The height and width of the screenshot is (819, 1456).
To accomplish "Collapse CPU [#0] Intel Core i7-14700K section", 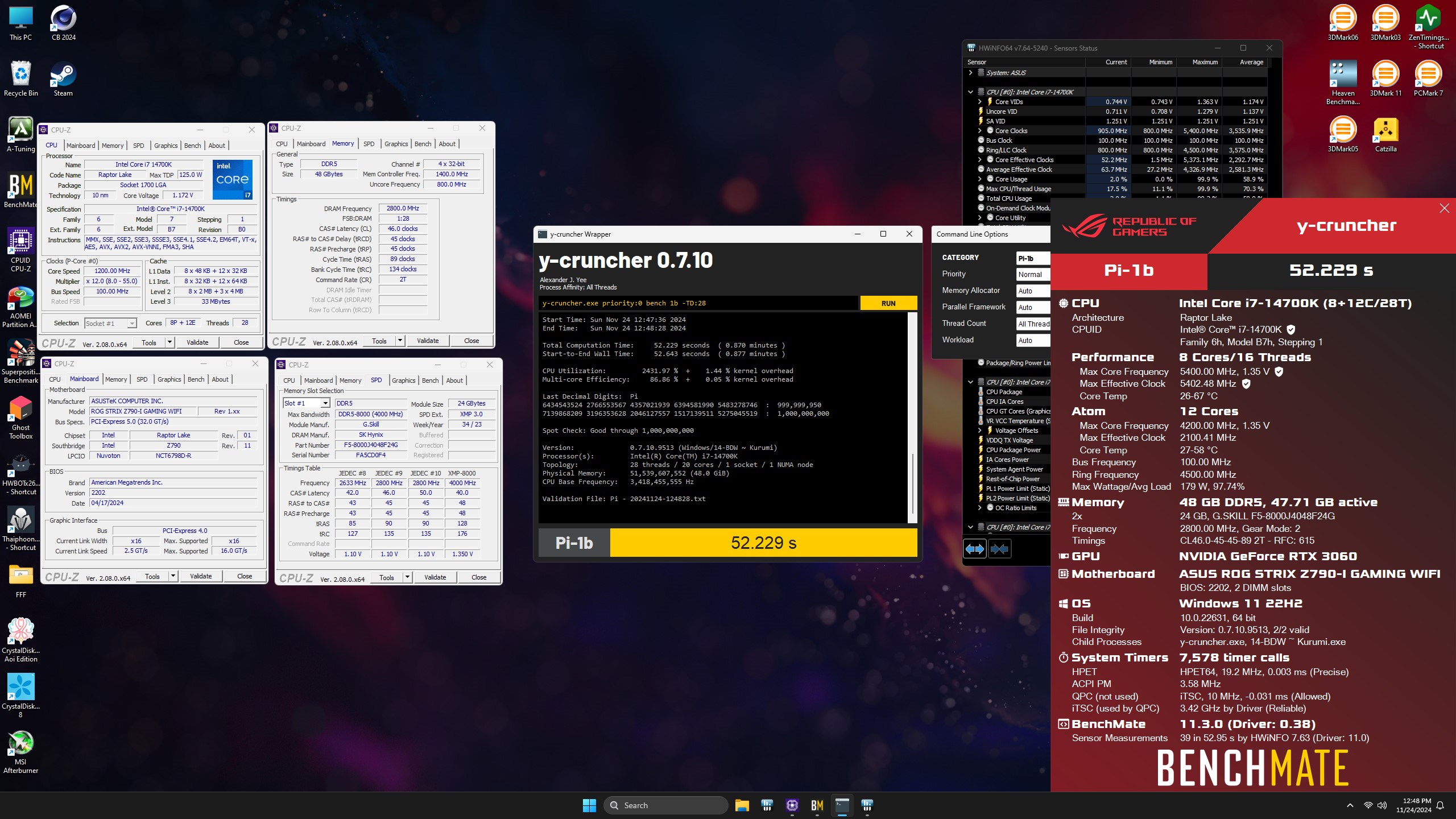I will click(x=970, y=92).
